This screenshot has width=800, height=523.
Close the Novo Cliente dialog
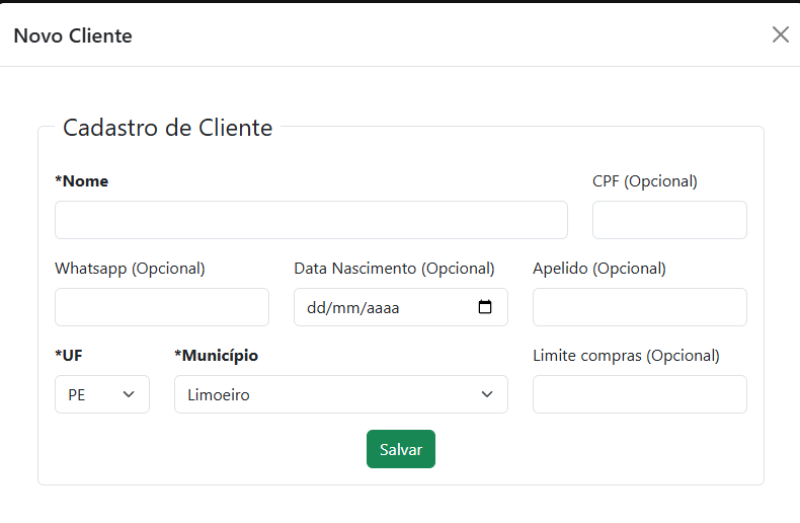pyautogui.click(x=780, y=35)
